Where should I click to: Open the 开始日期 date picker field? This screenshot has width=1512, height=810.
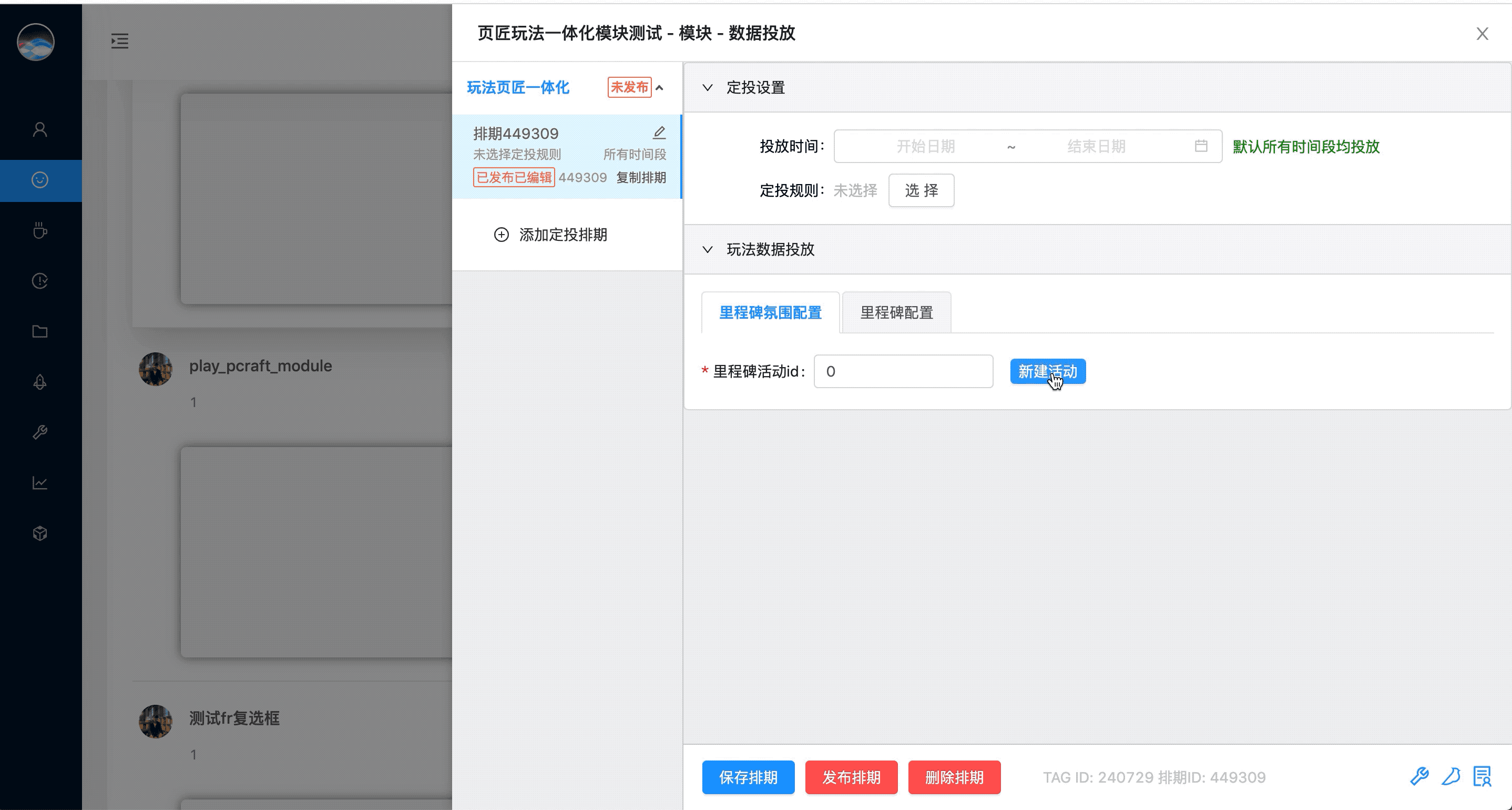click(925, 146)
